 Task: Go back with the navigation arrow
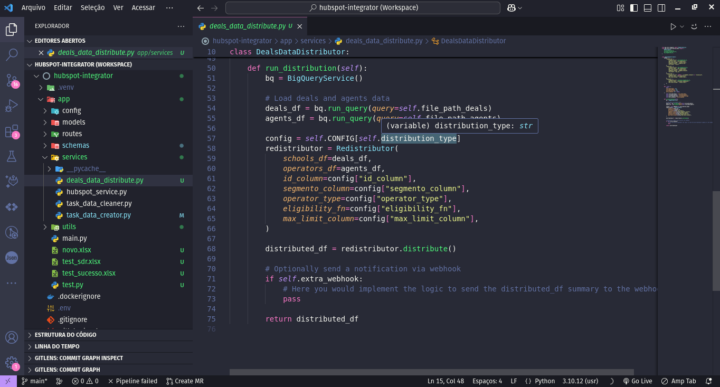201,8
